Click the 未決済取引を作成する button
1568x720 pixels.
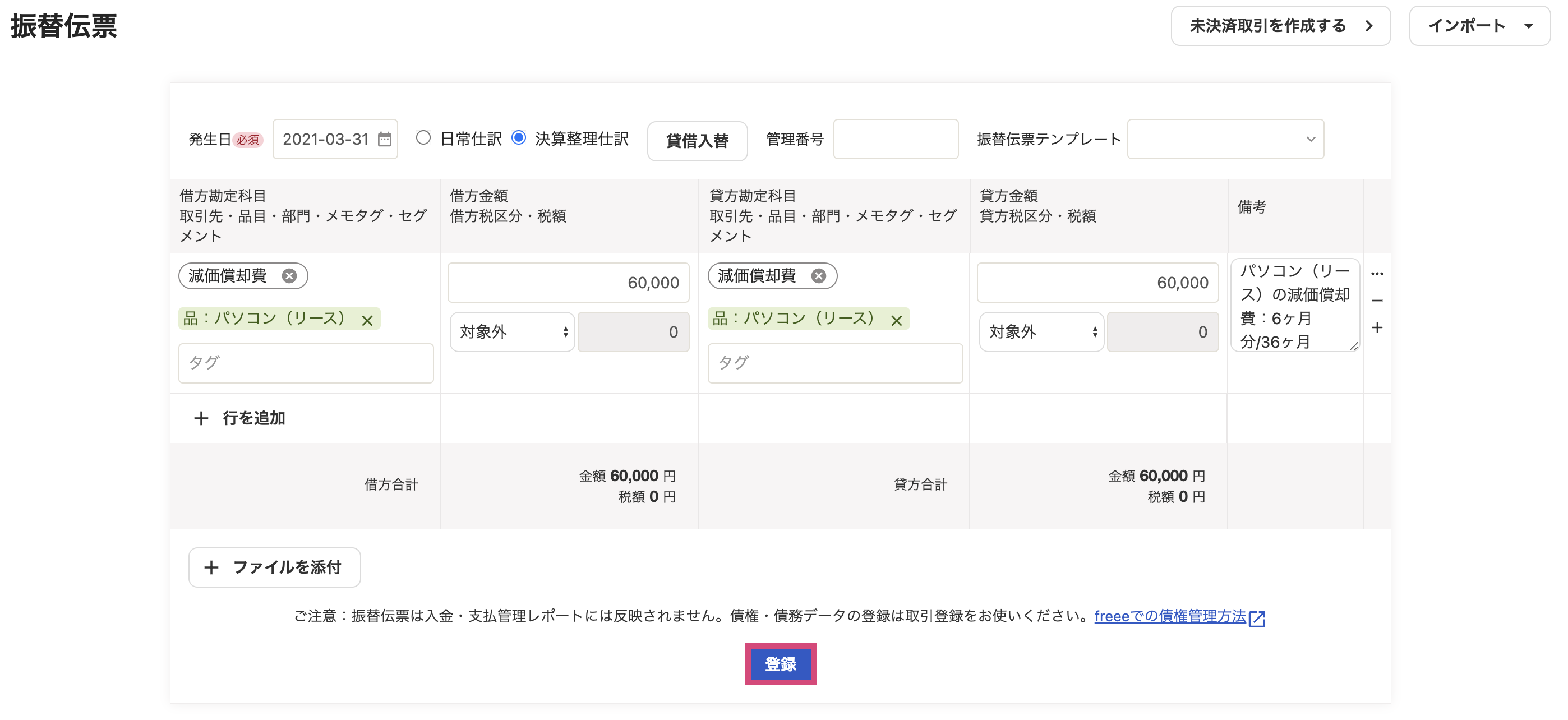coord(1281,26)
